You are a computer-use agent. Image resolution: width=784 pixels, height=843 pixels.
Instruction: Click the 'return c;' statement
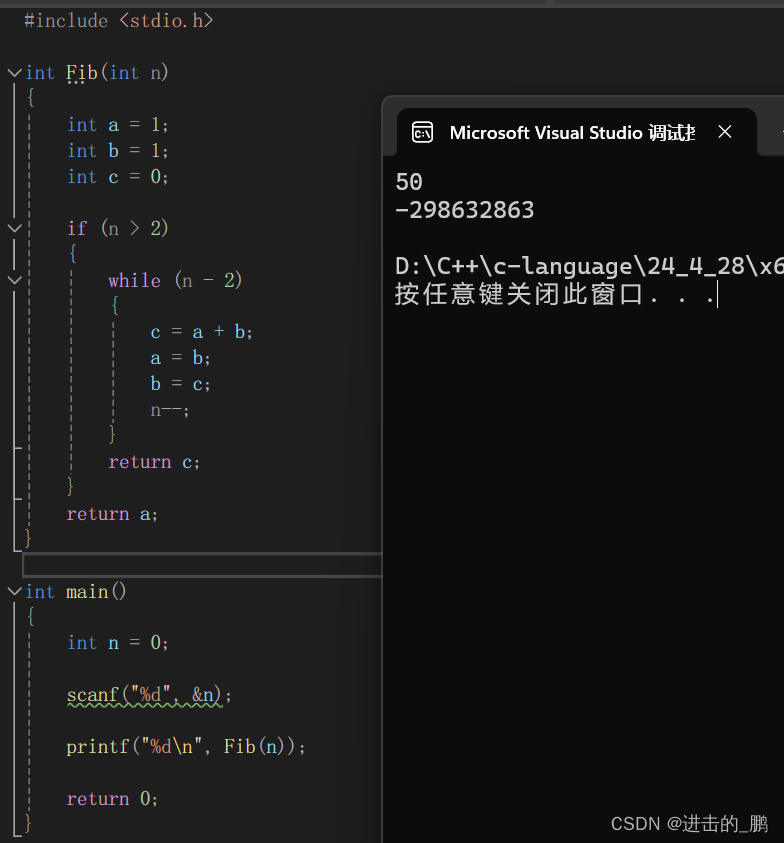154,462
